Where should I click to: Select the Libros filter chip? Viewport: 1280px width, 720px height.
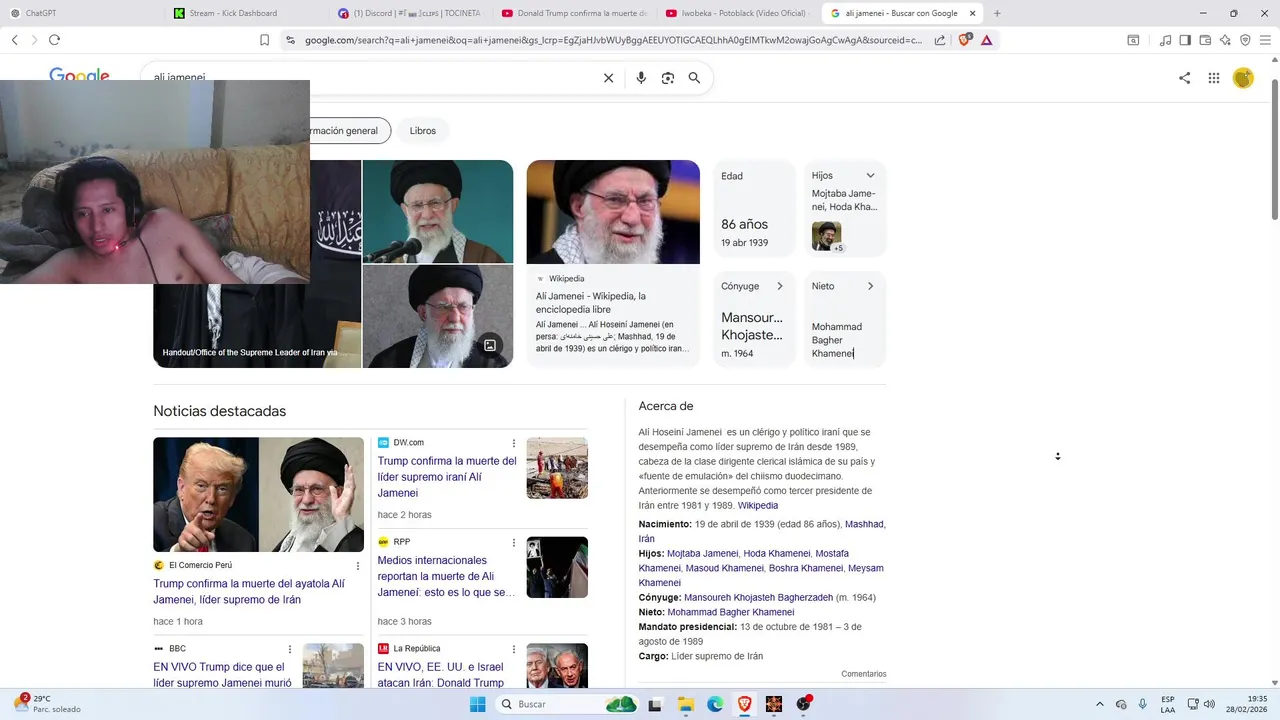click(x=423, y=131)
